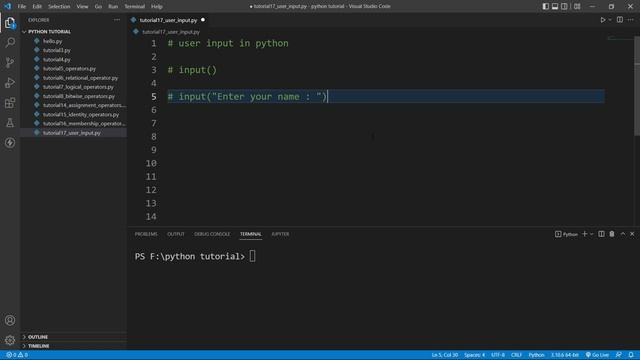The height and width of the screenshot is (360, 640).
Task: Go to line via Ln 5, Col 30
Action: [445, 355]
